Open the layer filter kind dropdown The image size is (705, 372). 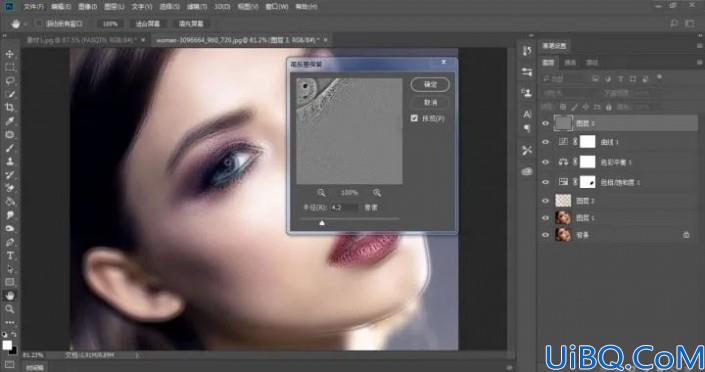tap(564, 79)
